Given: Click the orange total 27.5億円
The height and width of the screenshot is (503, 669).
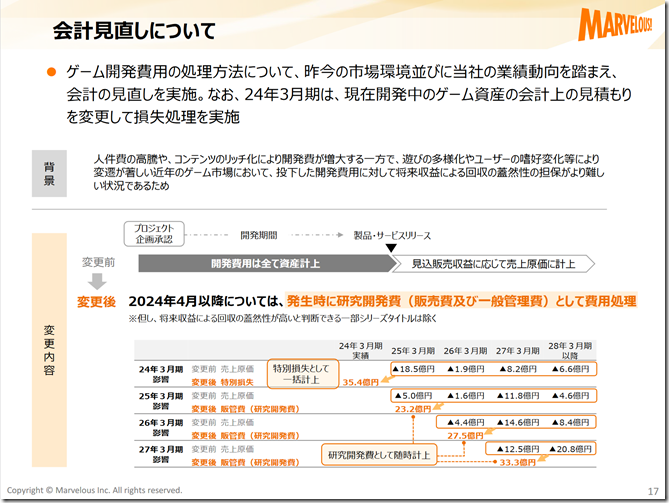Looking at the screenshot, I should click(x=465, y=436).
